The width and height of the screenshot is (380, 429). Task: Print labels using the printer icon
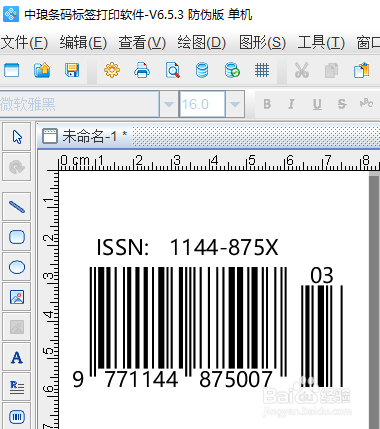click(x=142, y=70)
